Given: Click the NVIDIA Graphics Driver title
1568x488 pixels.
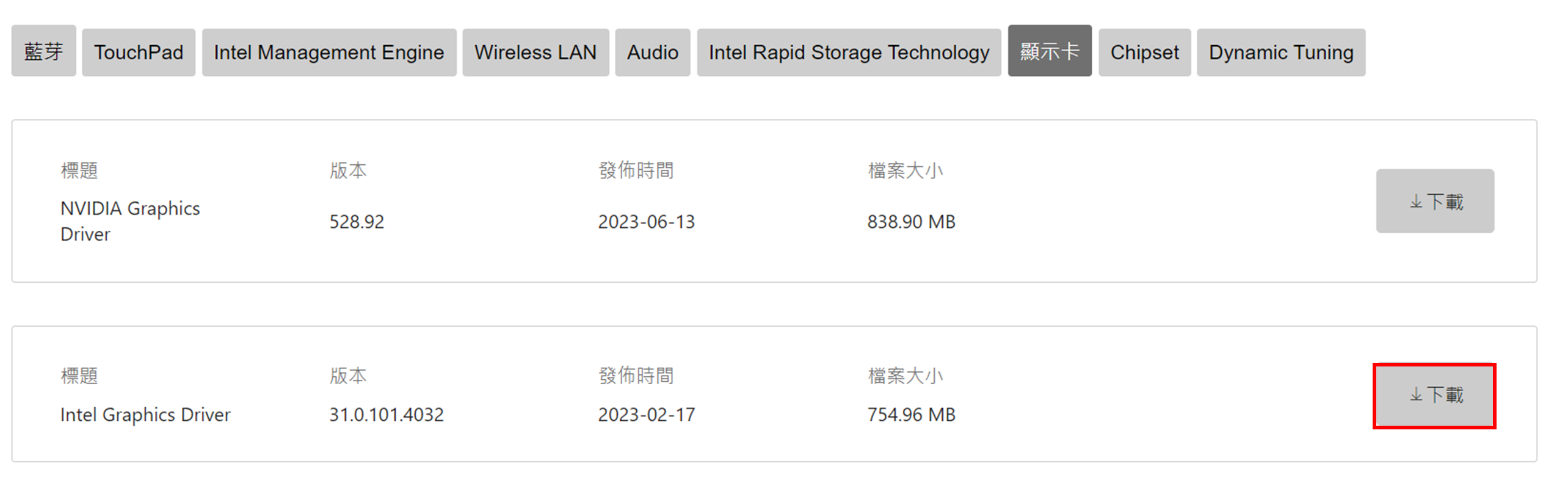Looking at the screenshot, I should coord(129,221).
